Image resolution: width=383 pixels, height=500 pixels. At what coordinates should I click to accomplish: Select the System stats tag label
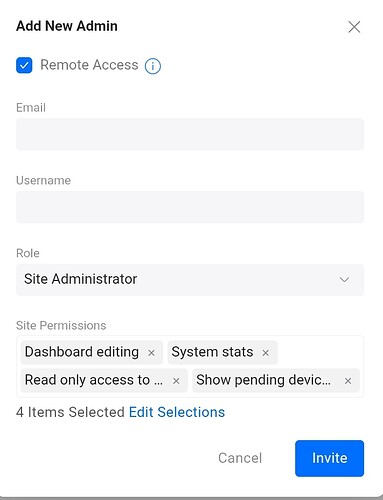[212, 352]
